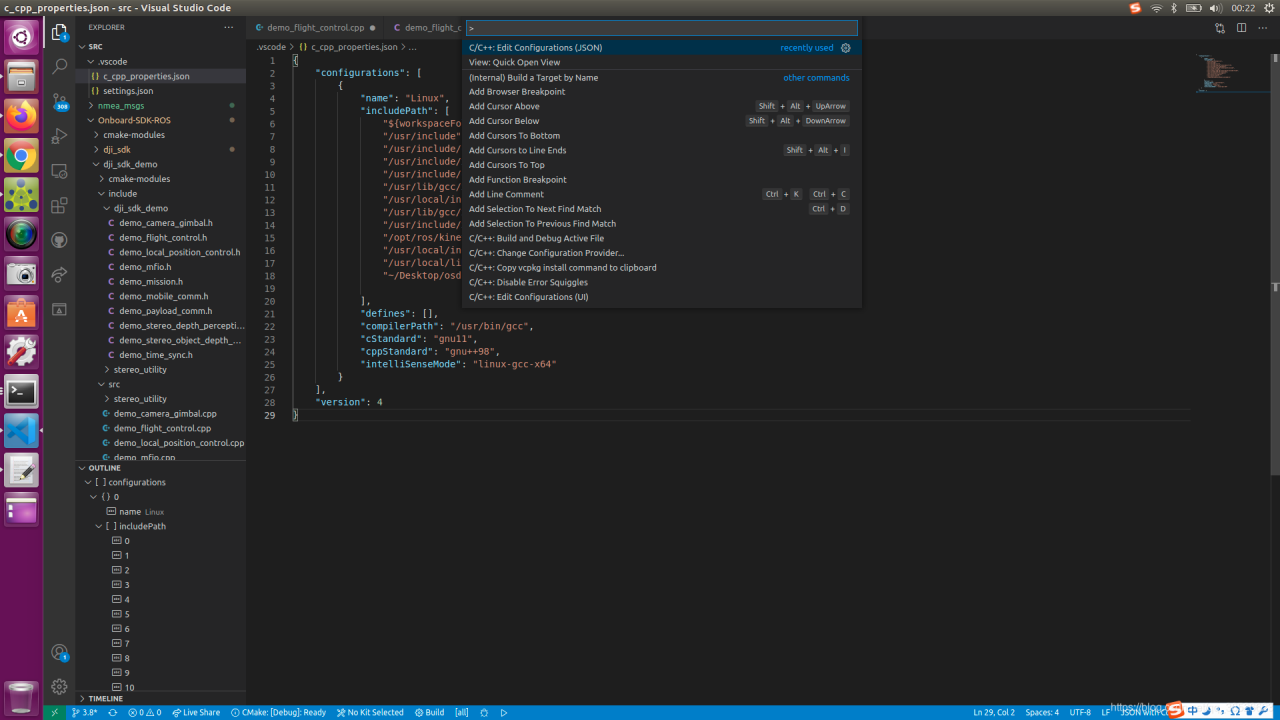Click Spaces: 4 indentation setting
1280x720 pixels.
[1042, 712]
